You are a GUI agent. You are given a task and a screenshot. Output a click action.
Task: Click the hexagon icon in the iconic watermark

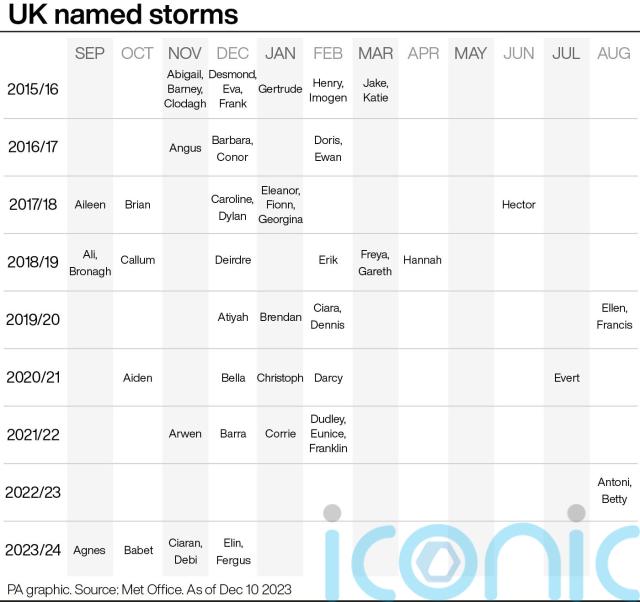coord(438,562)
